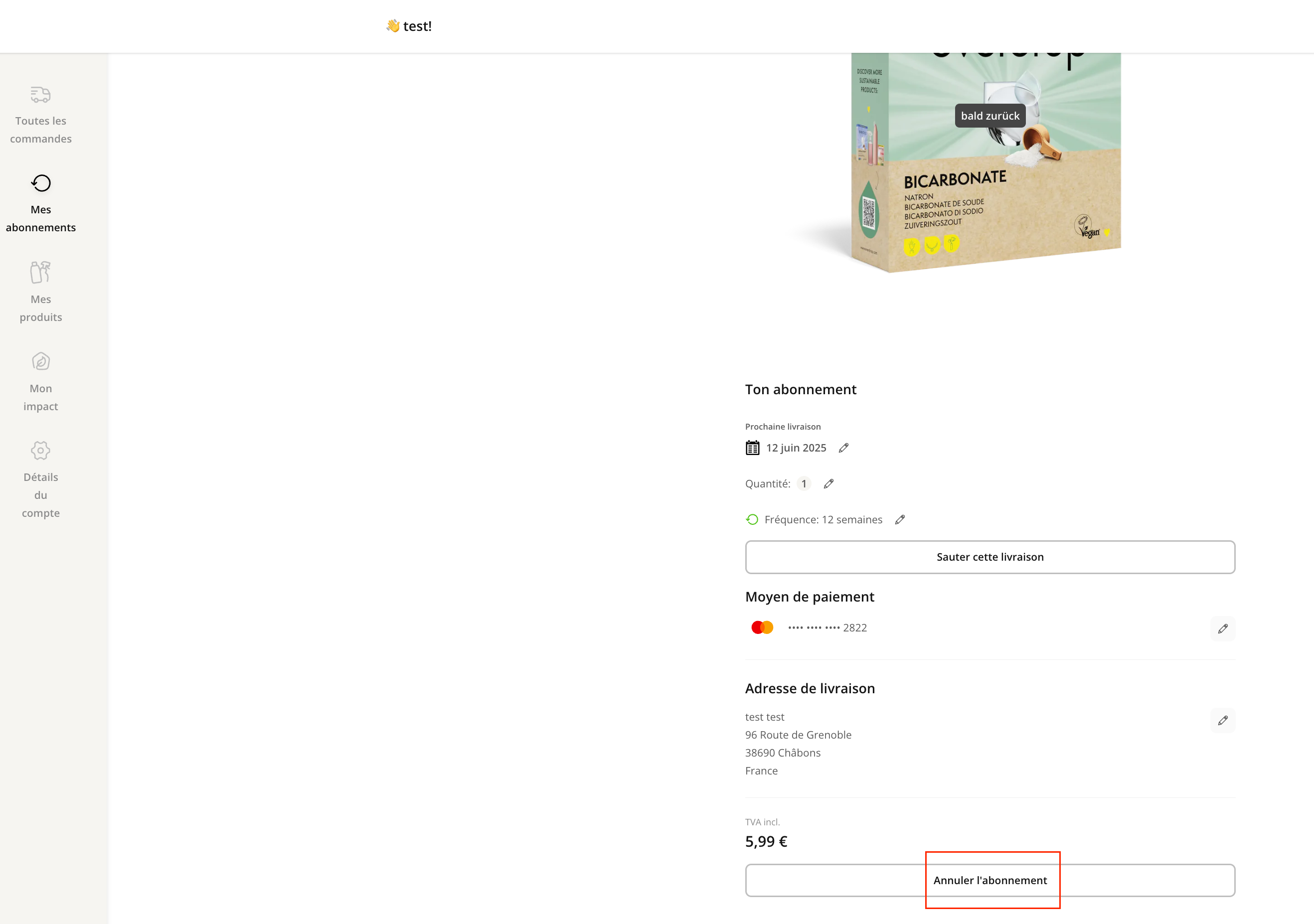Click the gear icon for account details

(41, 450)
